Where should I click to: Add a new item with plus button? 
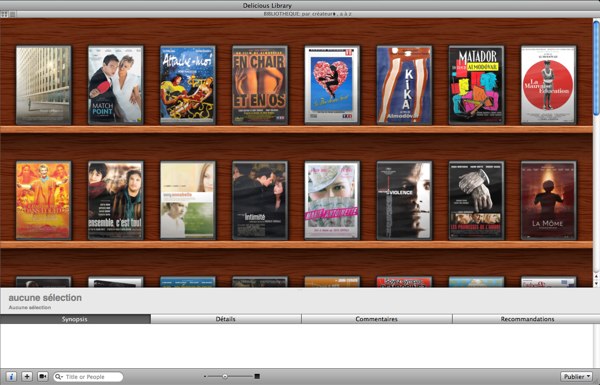tap(27, 377)
